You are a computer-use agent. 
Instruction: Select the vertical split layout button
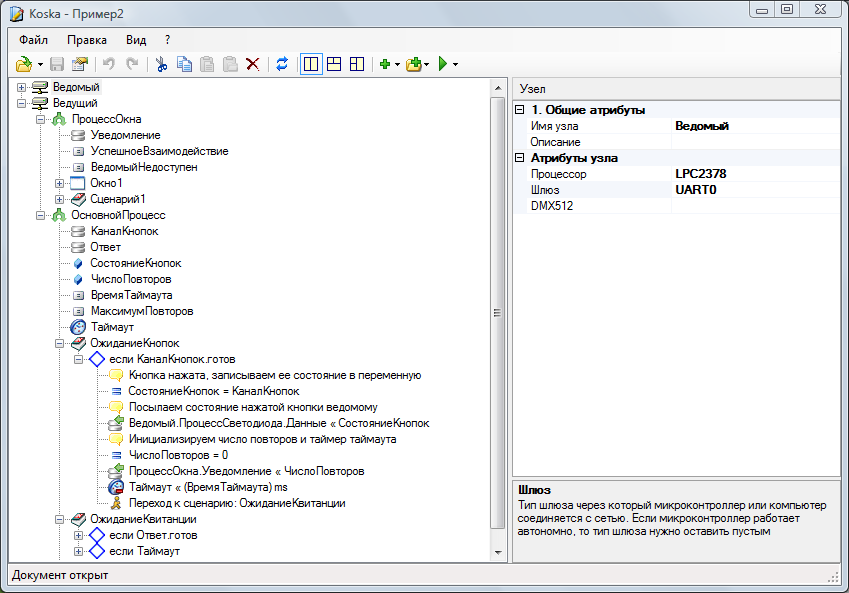click(x=311, y=64)
